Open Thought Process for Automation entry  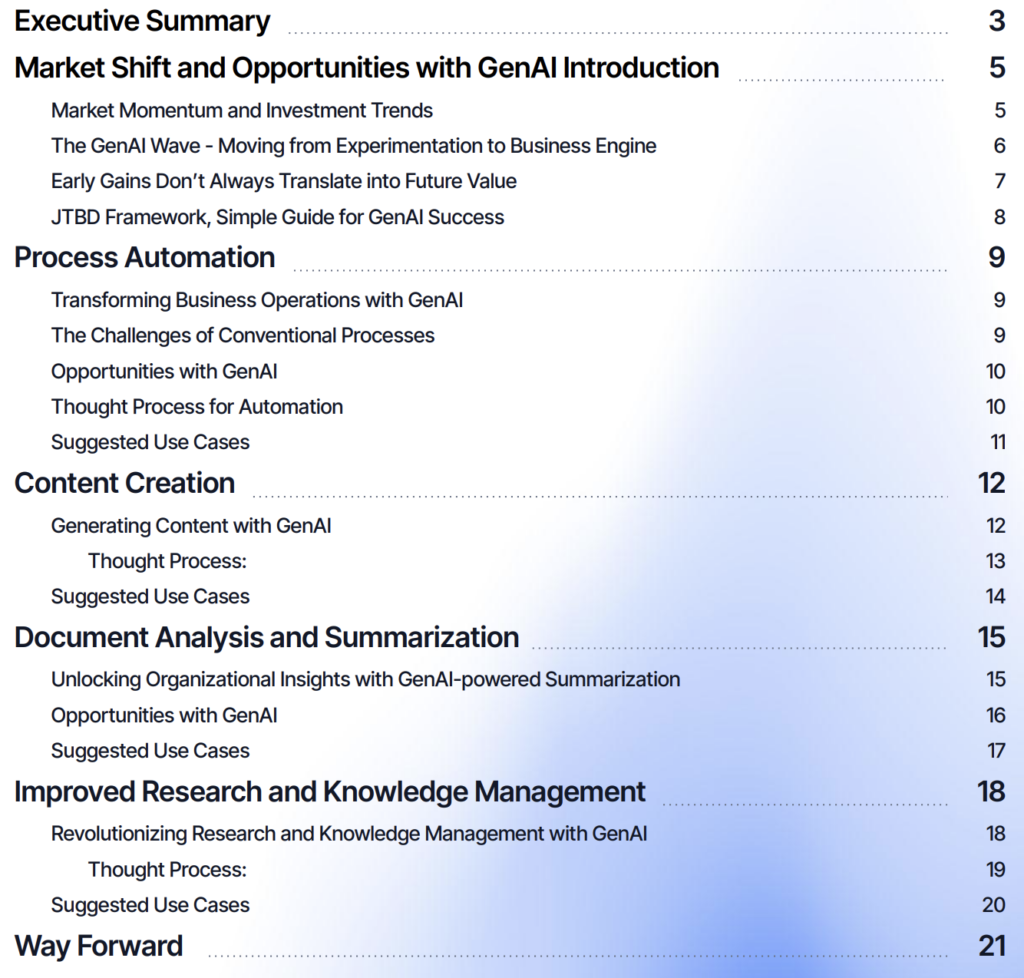197,407
